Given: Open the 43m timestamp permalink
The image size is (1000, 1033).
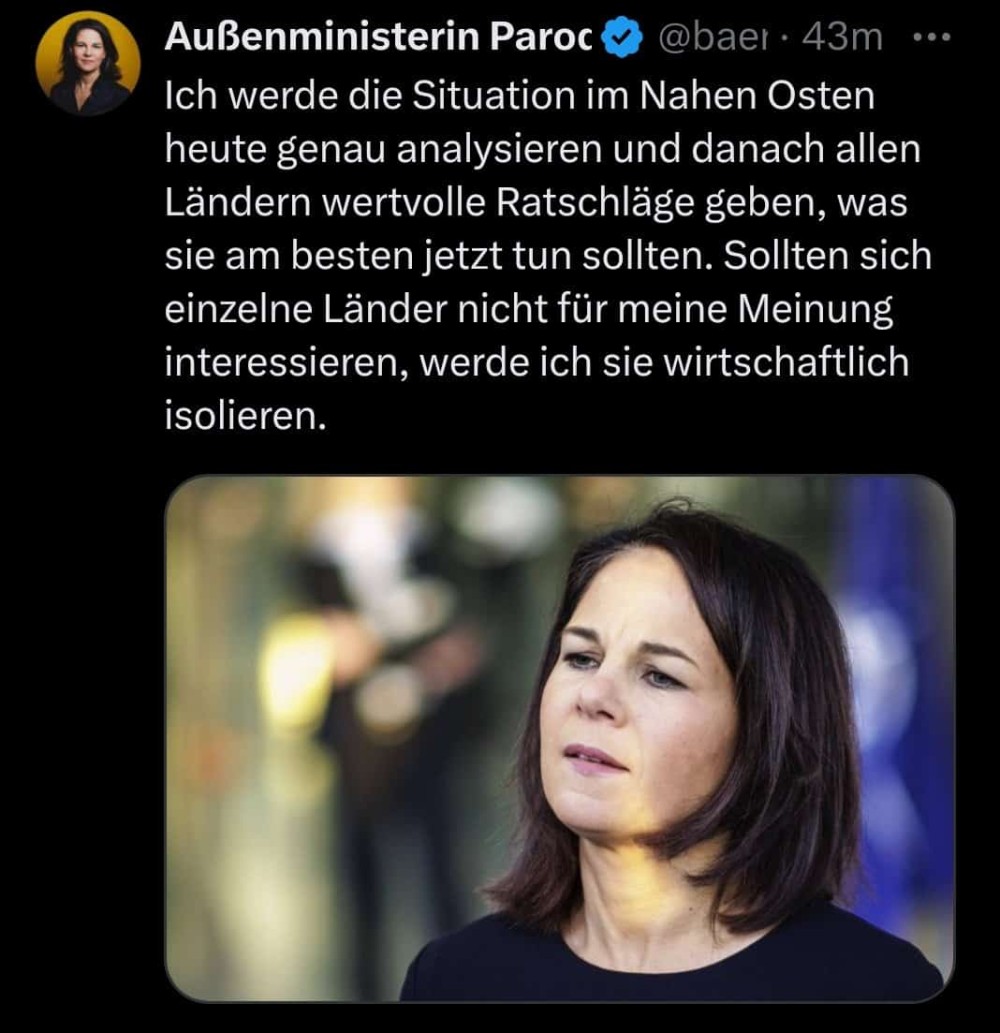Looking at the screenshot, I should (x=842, y=37).
